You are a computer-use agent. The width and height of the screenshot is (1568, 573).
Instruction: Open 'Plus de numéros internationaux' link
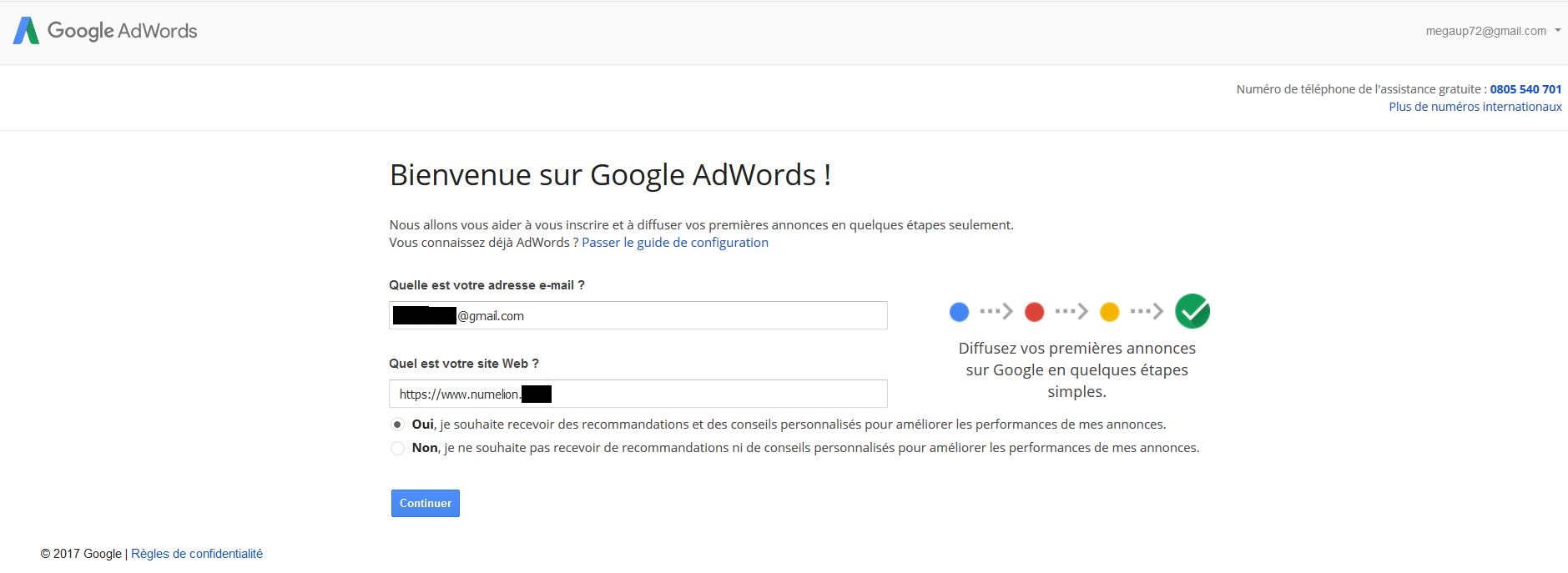(1475, 107)
